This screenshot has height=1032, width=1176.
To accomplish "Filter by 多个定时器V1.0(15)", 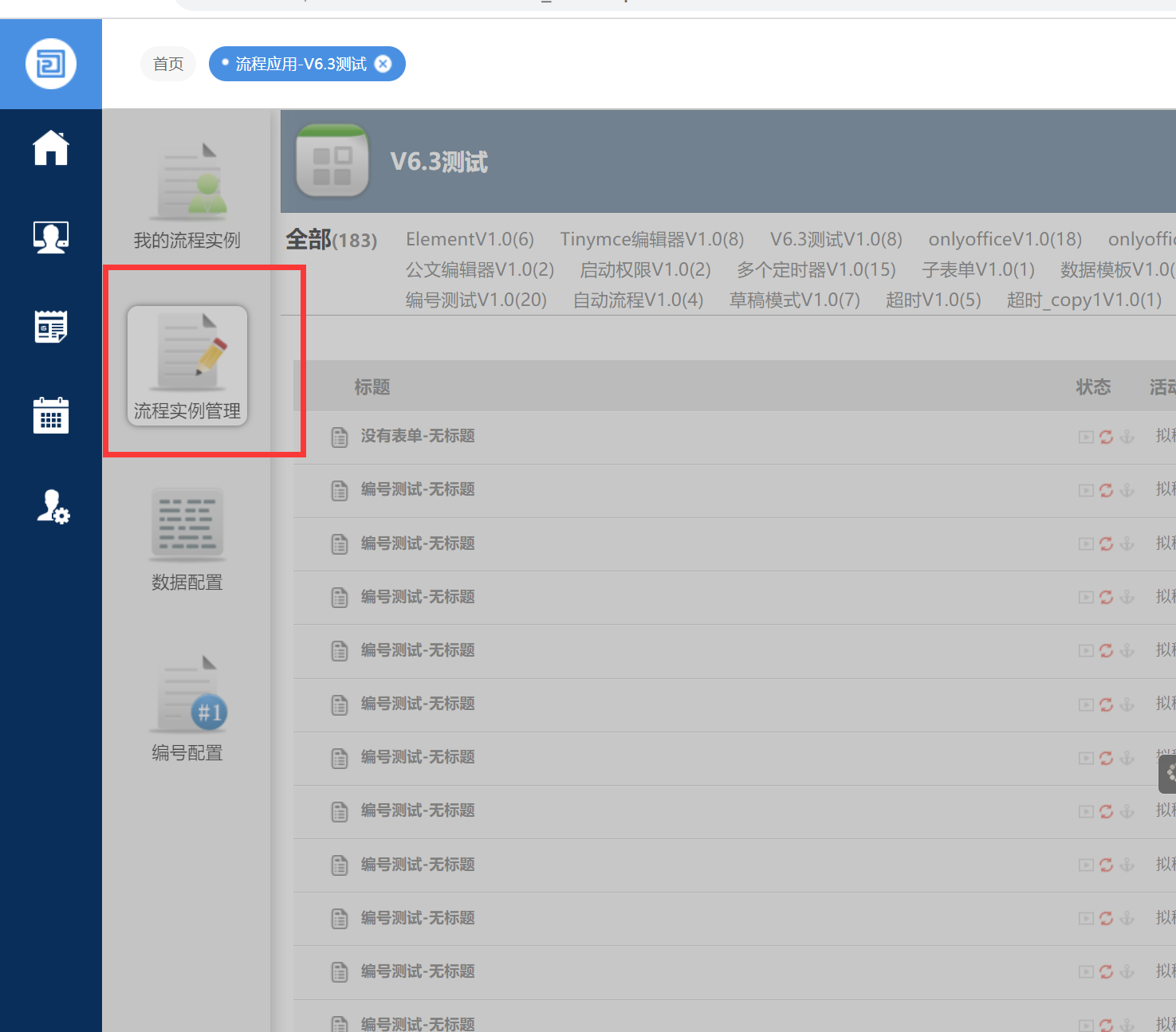I will [816, 270].
